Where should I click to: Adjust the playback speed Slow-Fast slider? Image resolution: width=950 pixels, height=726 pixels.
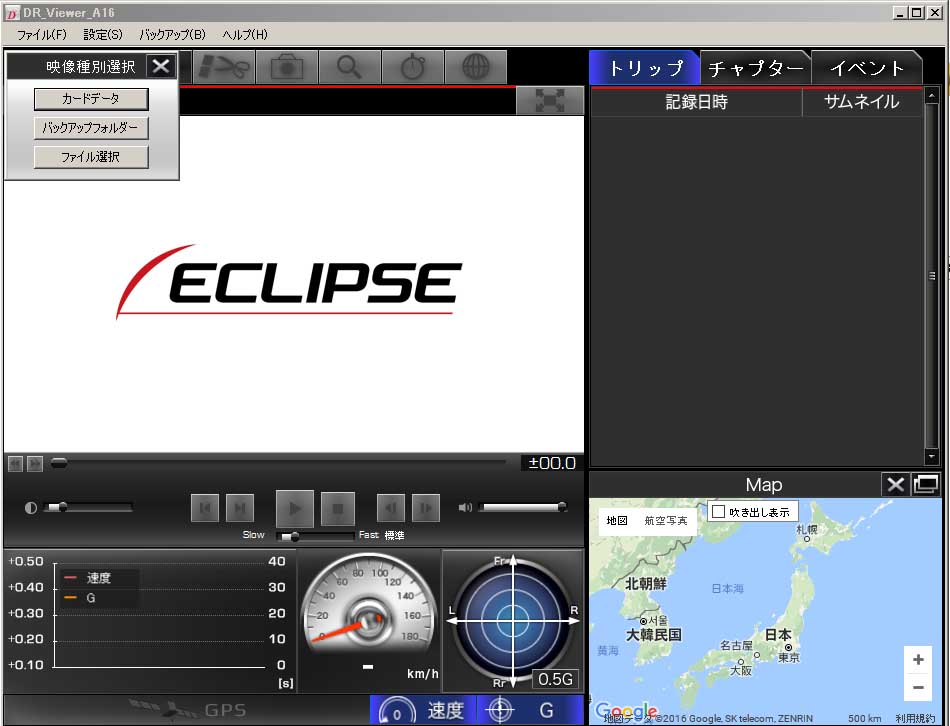[x=315, y=536]
